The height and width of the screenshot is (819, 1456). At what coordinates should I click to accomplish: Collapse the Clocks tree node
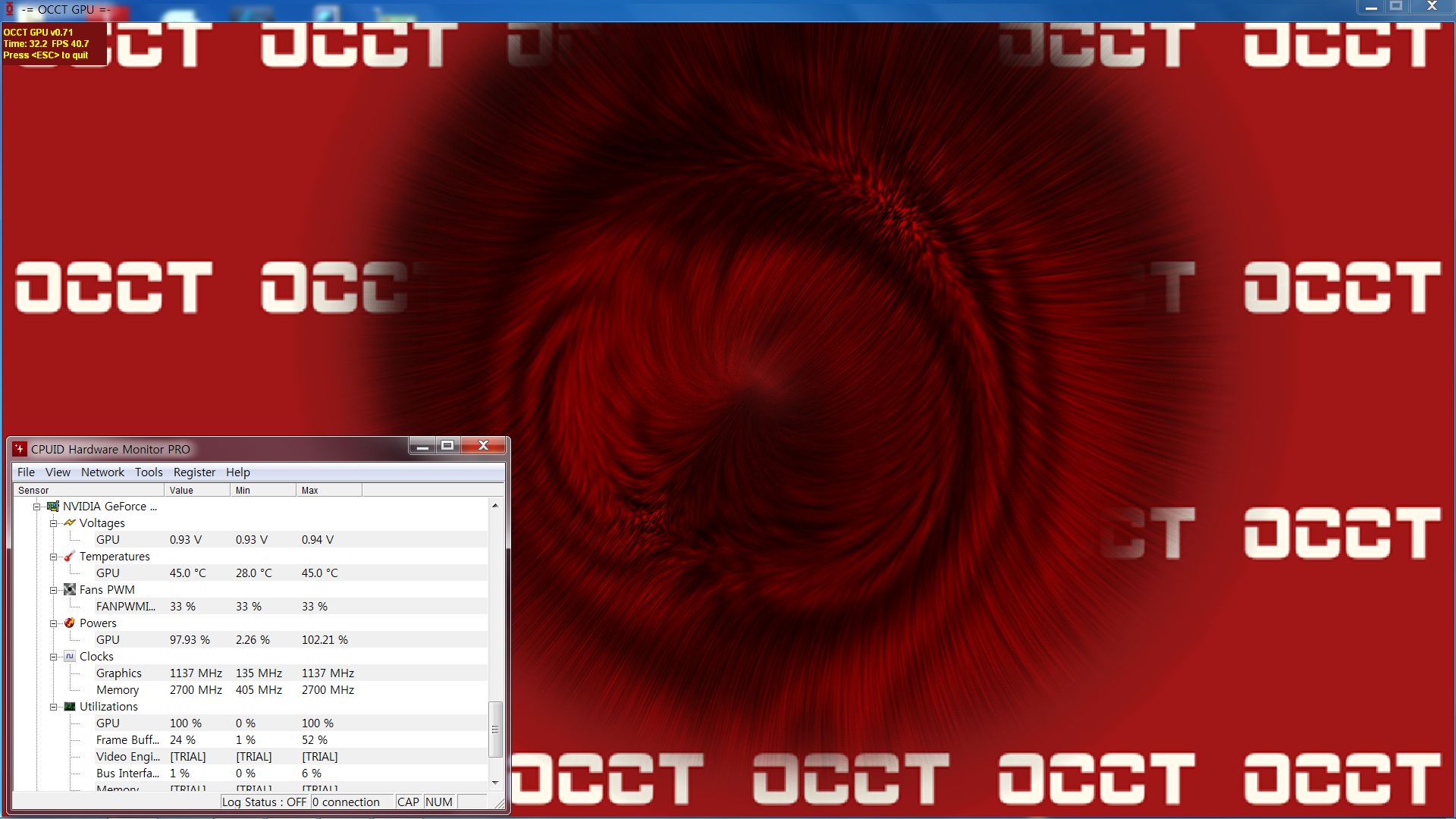[x=53, y=657]
